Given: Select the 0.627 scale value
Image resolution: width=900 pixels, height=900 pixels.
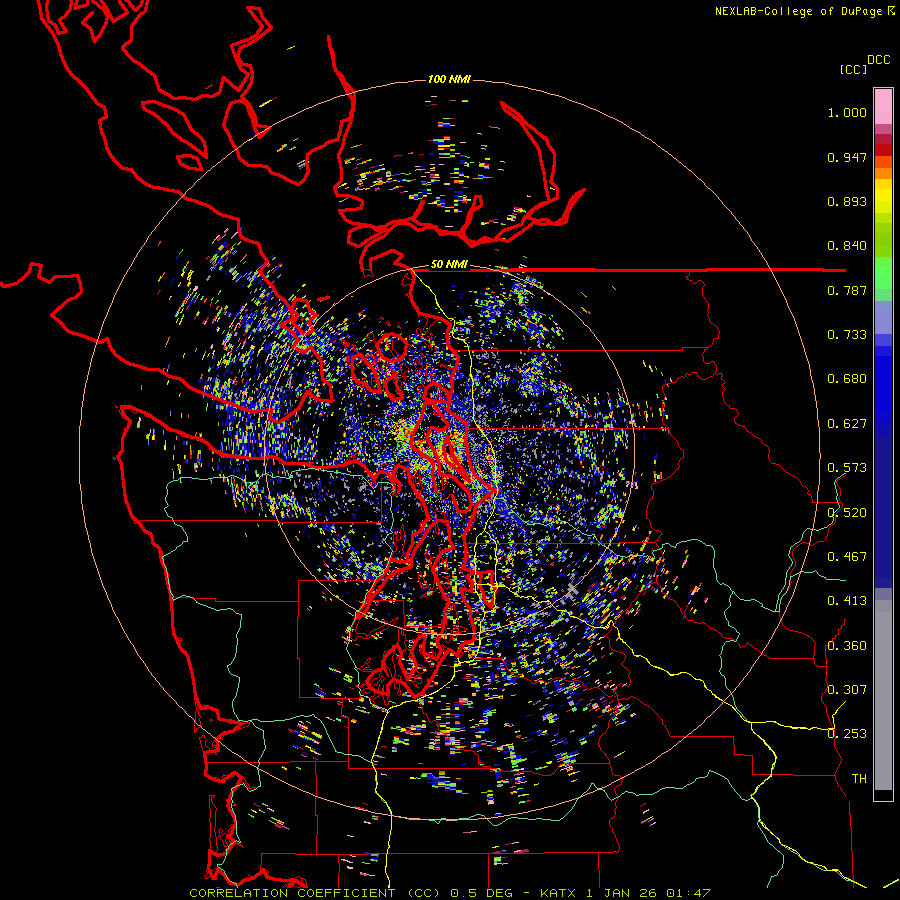Looking at the screenshot, I should 847,424.
